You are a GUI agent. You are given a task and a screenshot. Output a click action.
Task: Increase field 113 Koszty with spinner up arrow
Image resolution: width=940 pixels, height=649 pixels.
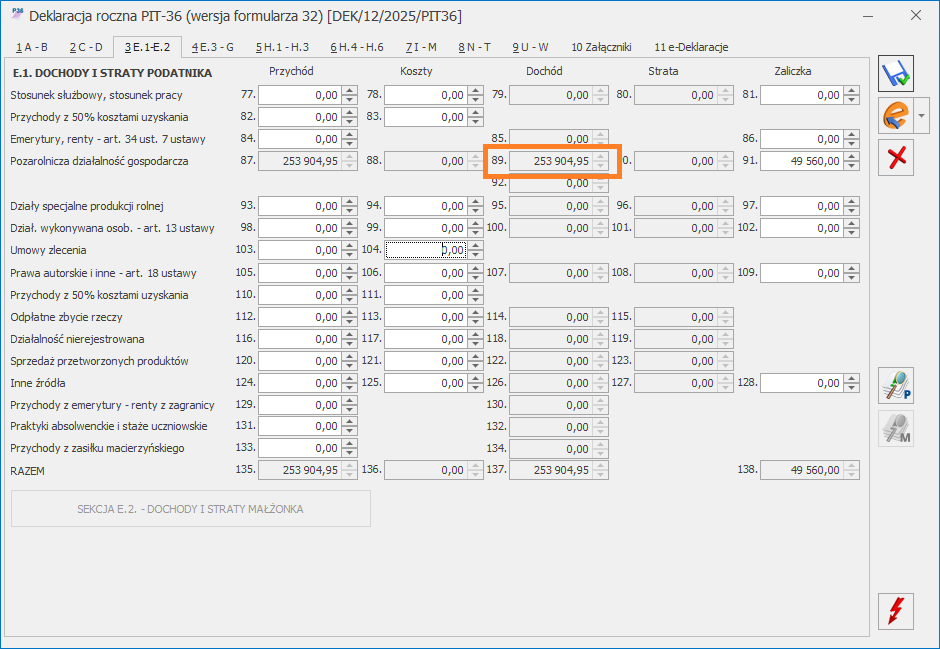point(475,312)
